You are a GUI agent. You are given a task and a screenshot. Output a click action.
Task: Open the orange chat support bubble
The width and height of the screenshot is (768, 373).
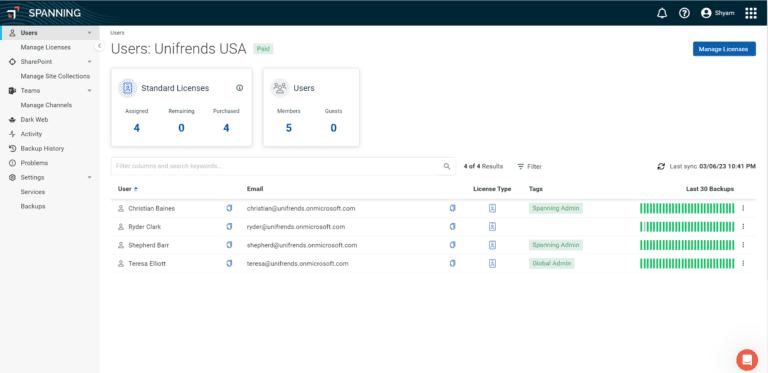click(x=747, y=360)
